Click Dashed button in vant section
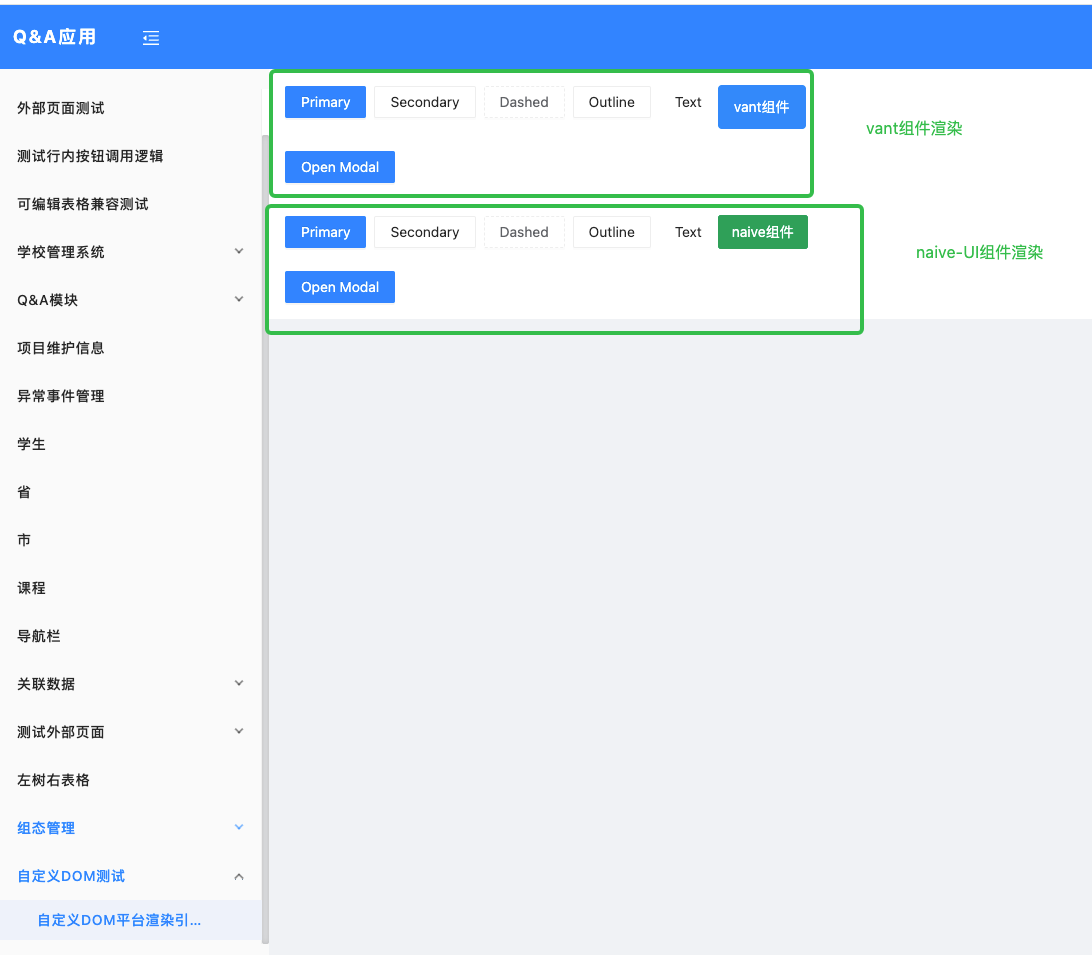This screenshot has width=1092, height=955. [x=524, y=102]
